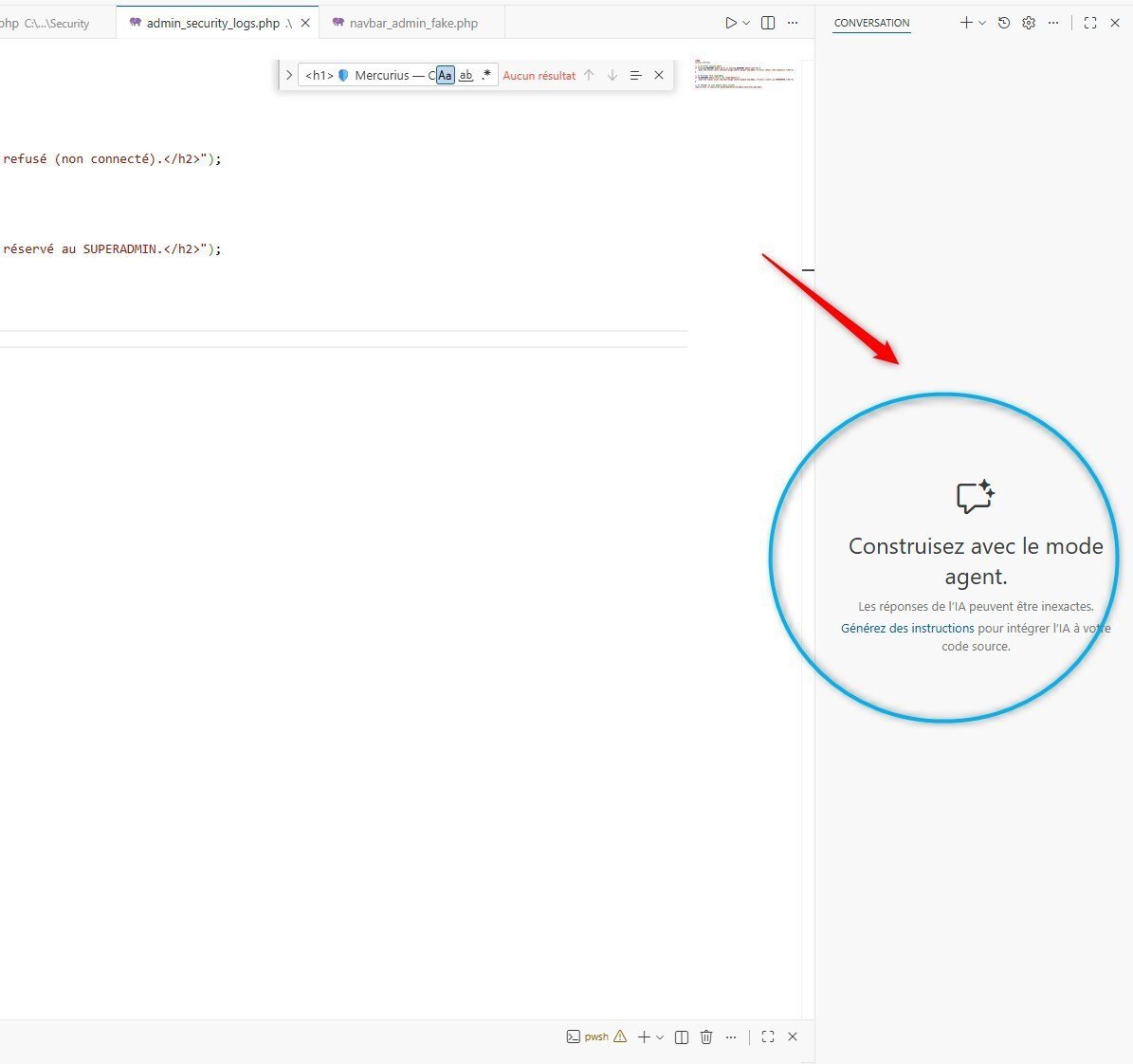Open the chat history clock icon
This screenshot has width=1133, height=1064.
1004,23
